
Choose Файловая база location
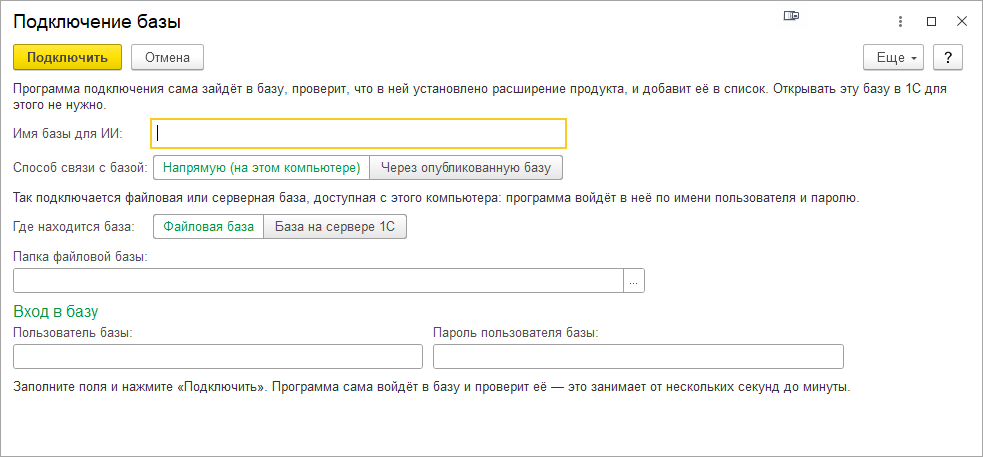point(209,227)
